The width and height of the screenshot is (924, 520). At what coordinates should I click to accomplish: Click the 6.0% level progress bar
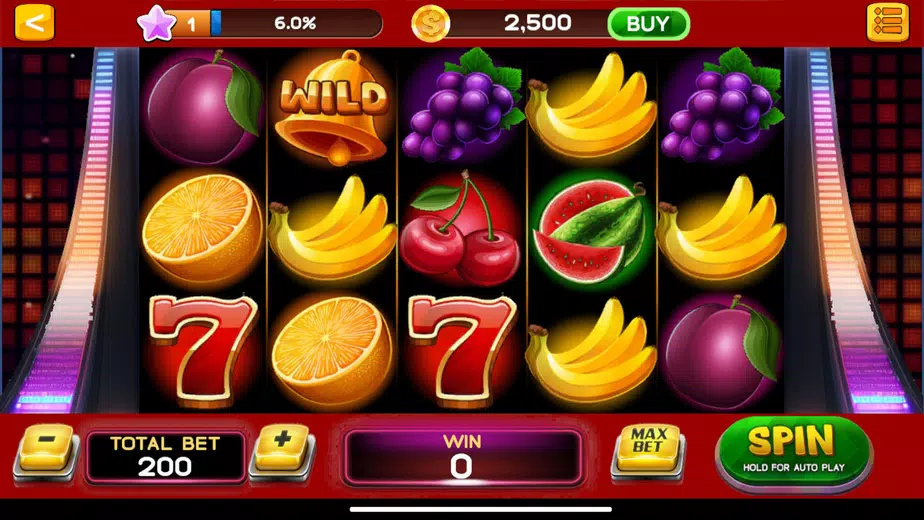[x=296, y=24]
